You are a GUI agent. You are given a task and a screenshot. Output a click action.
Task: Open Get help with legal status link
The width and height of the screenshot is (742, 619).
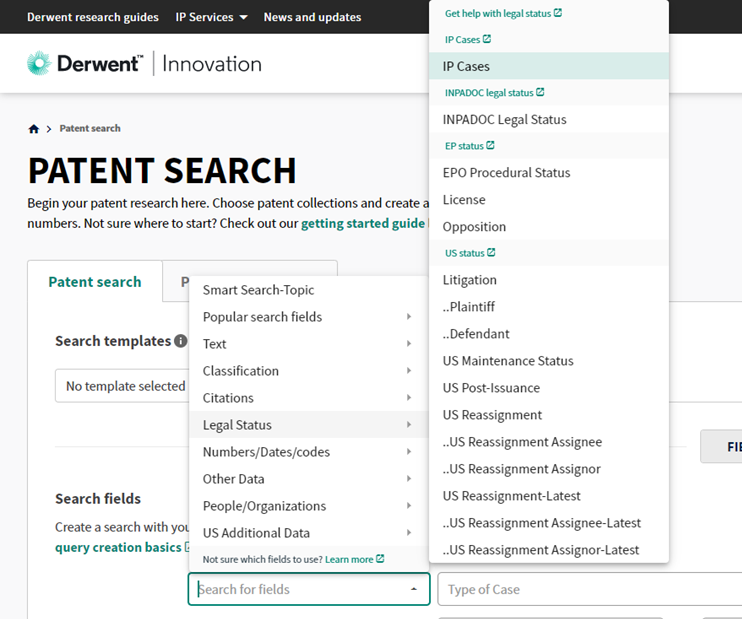503,13
